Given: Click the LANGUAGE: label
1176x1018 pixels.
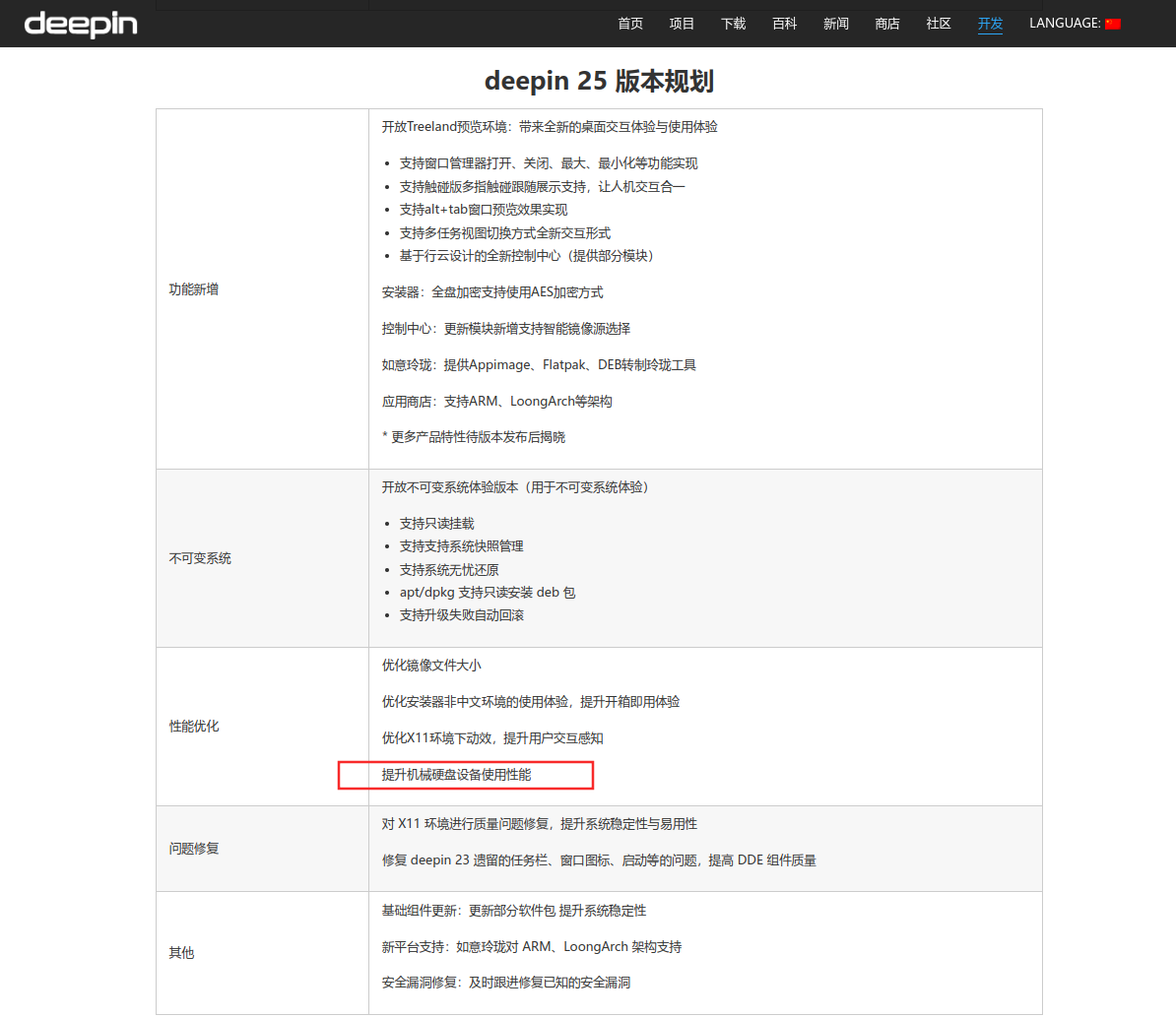Looking at the screenshot, I should pos(1065,24).
